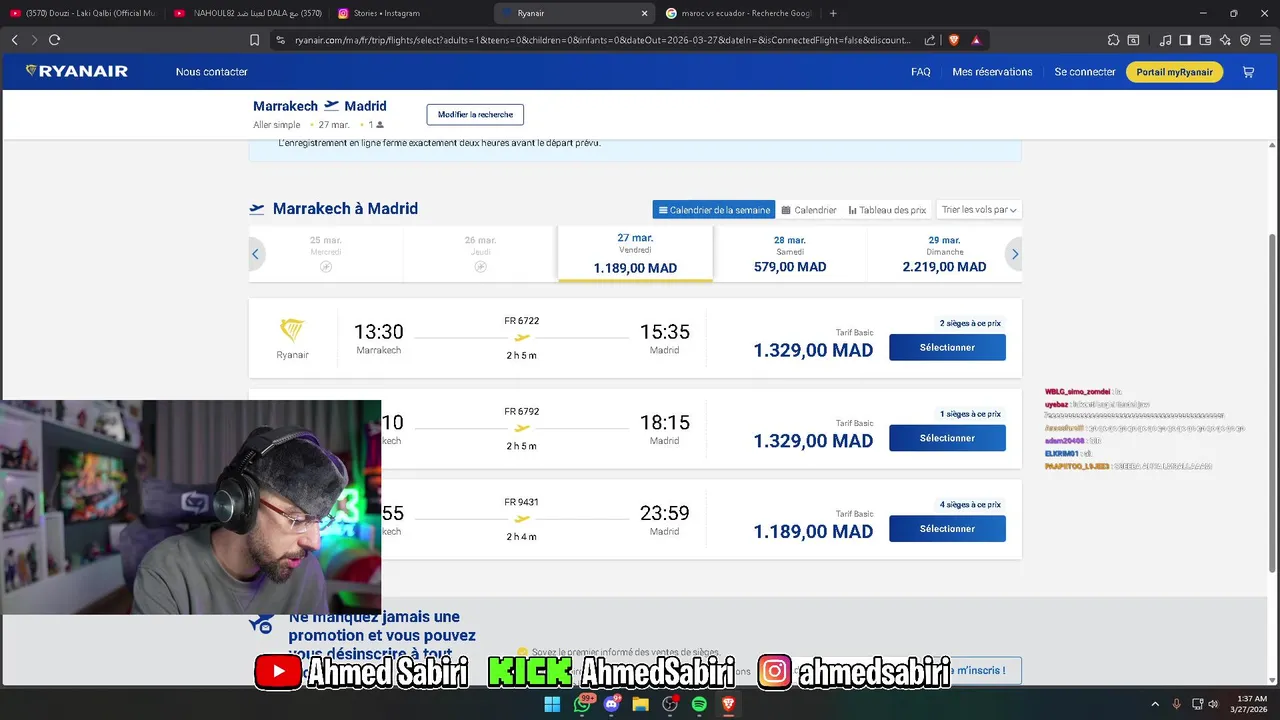Click Modifier la recherche button
The width and height of the screenshot is (1280, 720).
(x=475, y=114)
